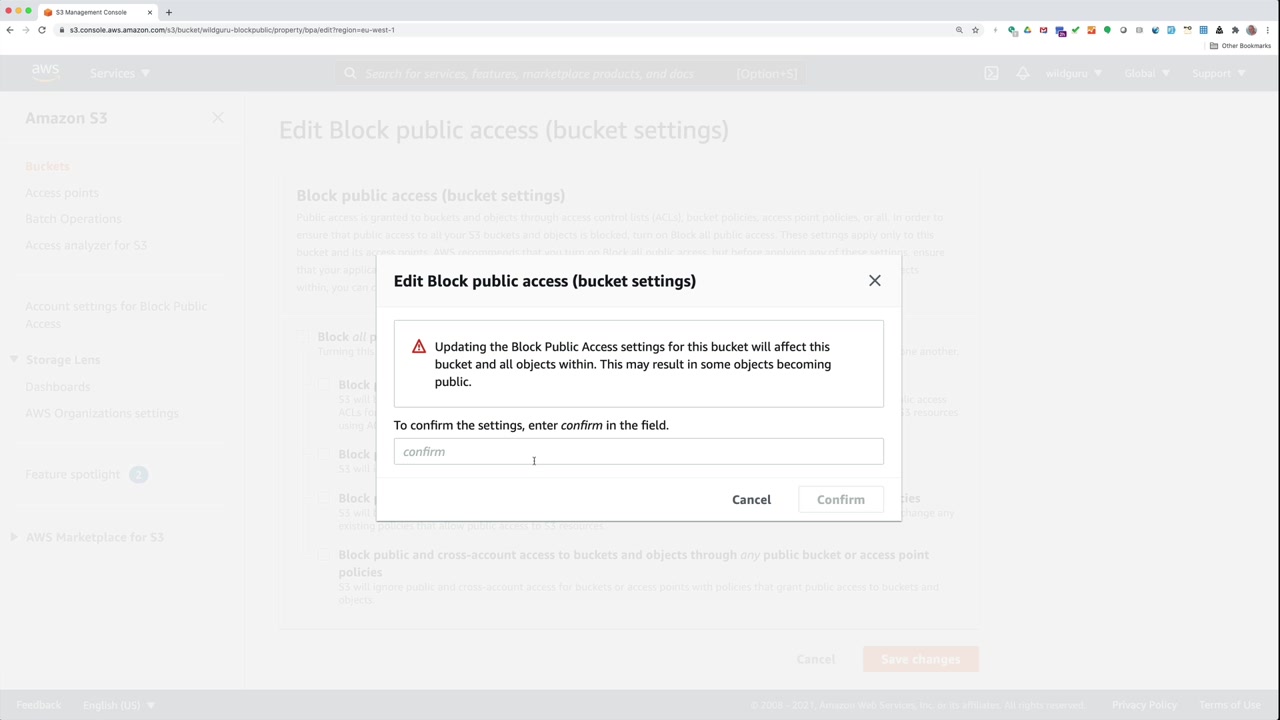Bookmark this page with the star icon

975,30
